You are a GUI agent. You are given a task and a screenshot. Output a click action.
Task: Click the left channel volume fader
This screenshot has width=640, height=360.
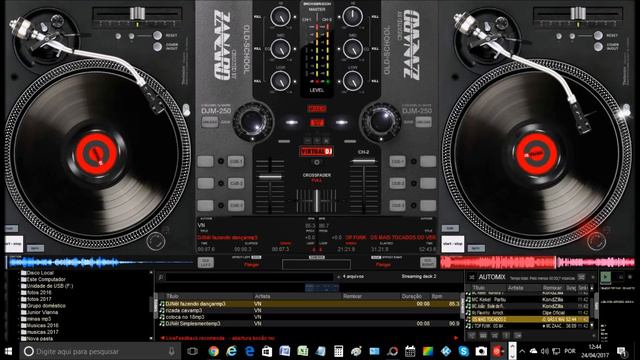coord(270,177)
